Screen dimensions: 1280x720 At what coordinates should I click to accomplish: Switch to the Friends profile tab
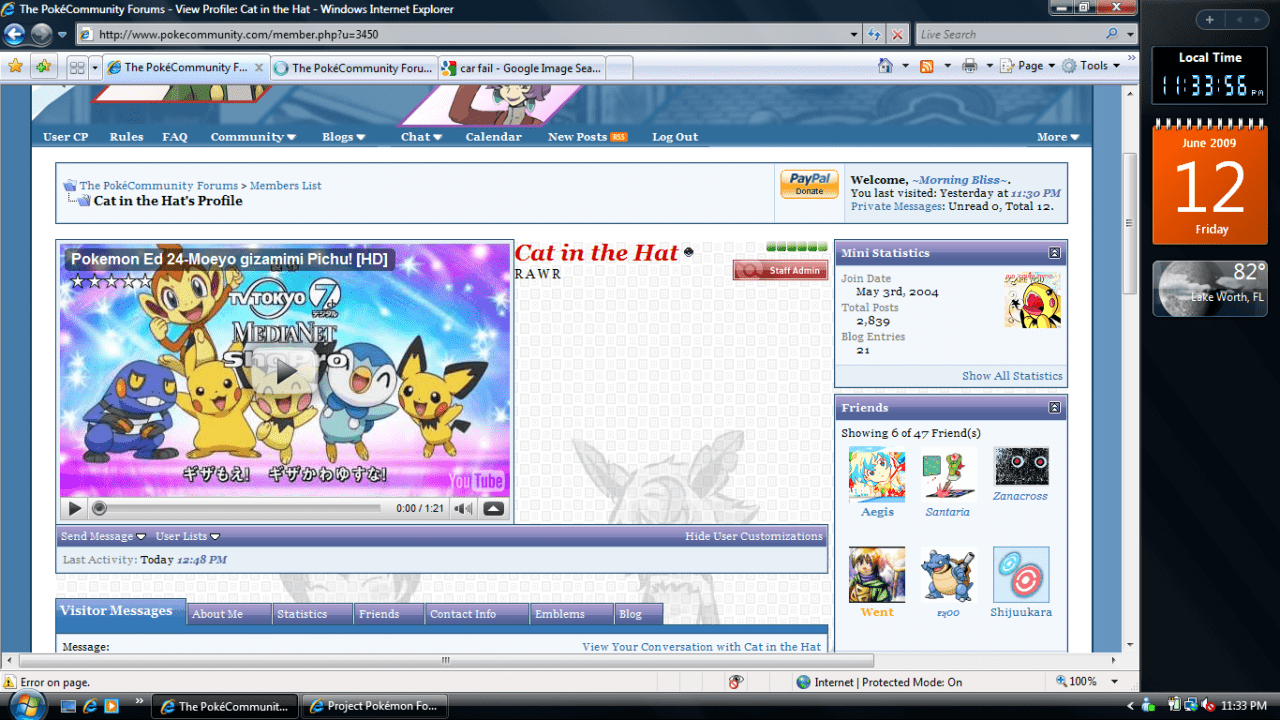[389, 614]
